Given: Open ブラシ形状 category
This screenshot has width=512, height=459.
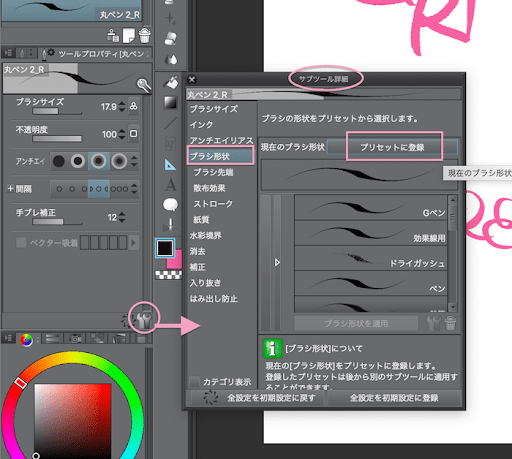Looking at the screenshot, I should pyautogui.click(x=221, y=156).
